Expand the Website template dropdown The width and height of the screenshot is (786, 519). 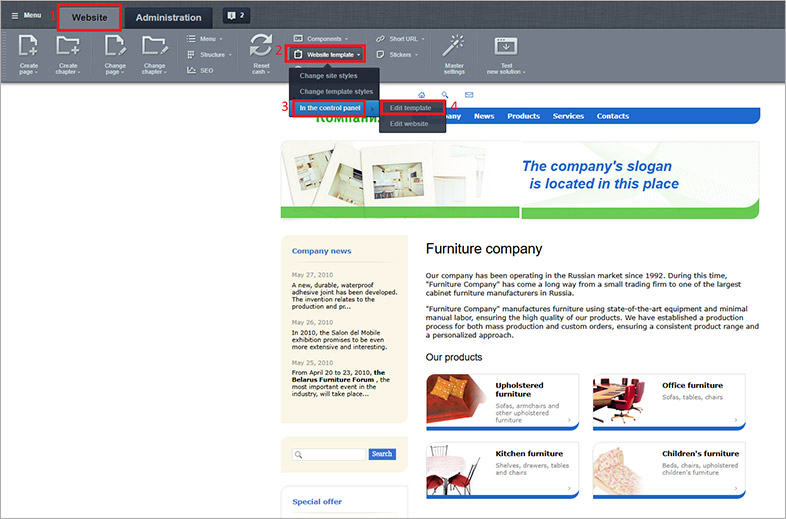click(328, 54)
